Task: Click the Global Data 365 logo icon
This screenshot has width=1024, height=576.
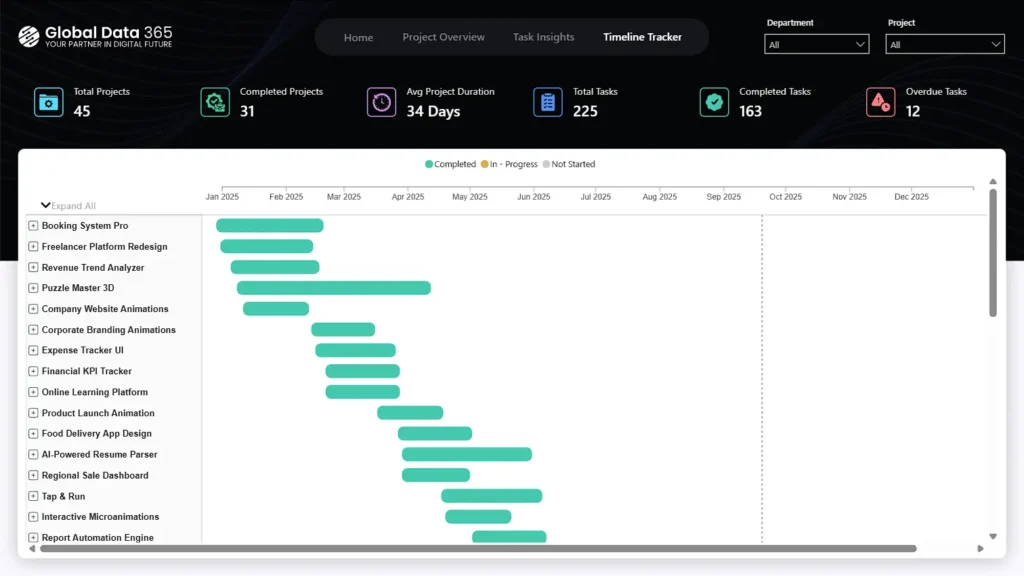Action: click(x=29, y=37)
